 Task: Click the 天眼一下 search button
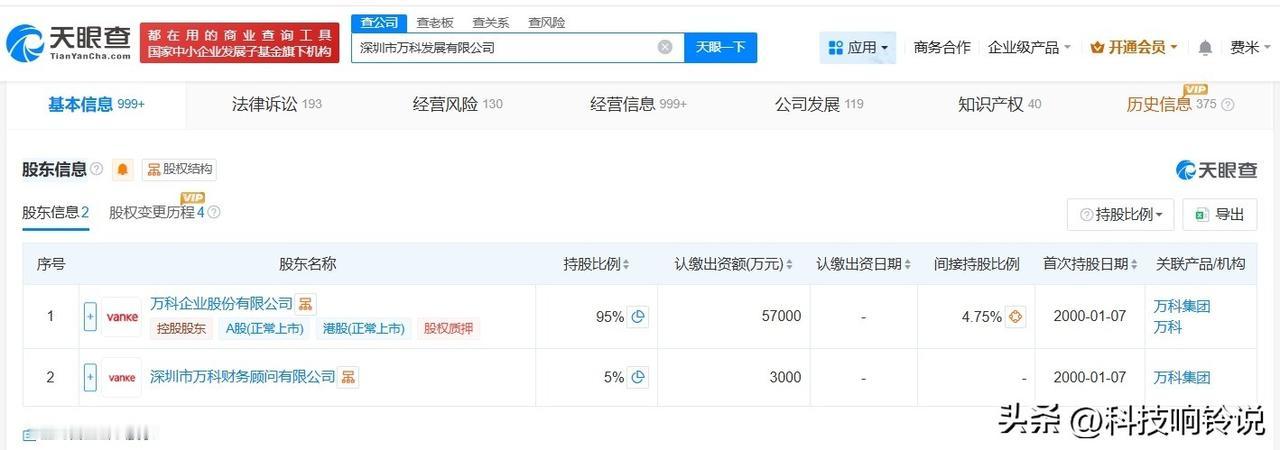[720, 47]
